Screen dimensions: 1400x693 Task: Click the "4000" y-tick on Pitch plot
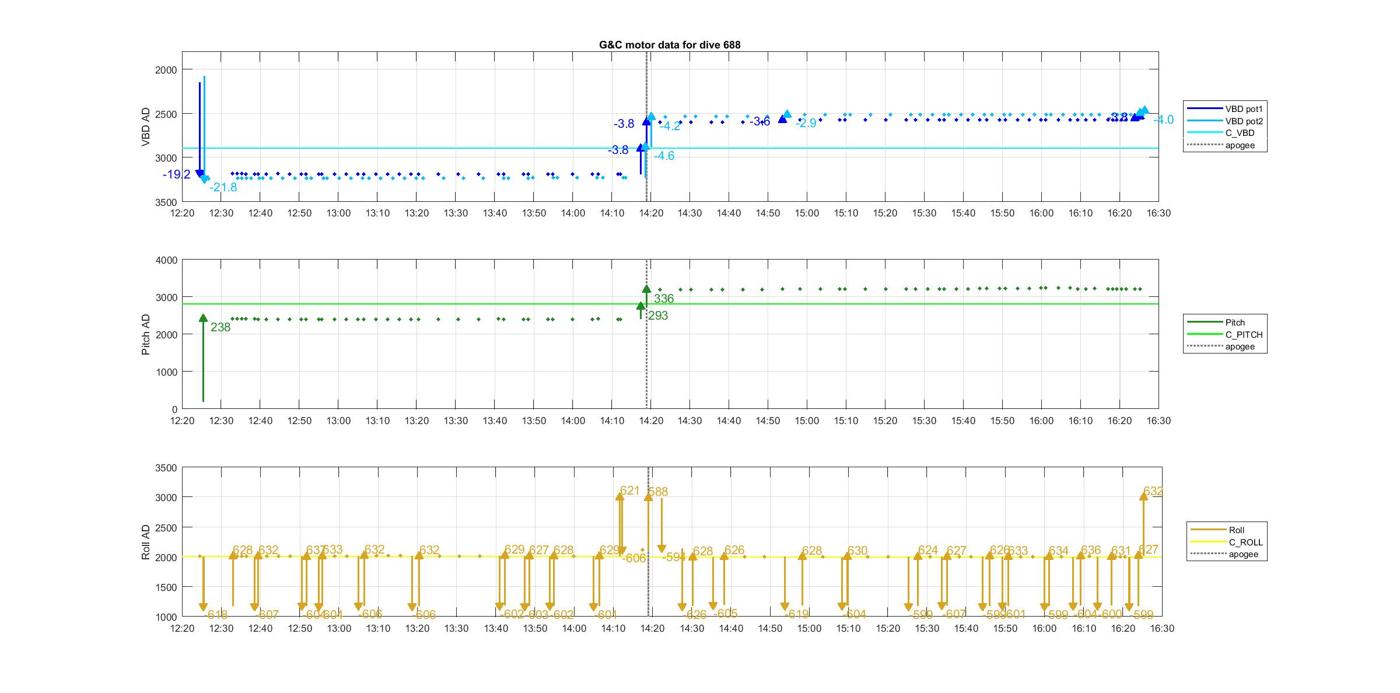[165, 261]
